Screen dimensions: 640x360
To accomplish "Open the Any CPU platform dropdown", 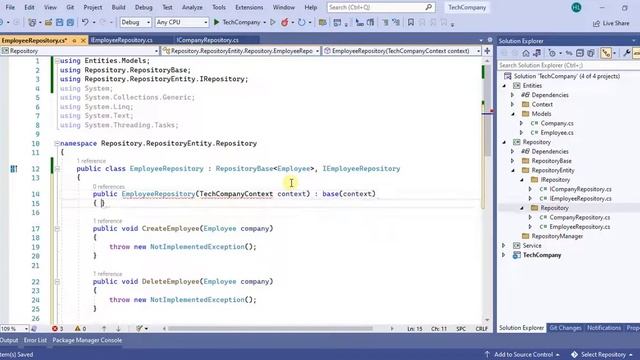I will pyautogui.click(x=182, y=22).
